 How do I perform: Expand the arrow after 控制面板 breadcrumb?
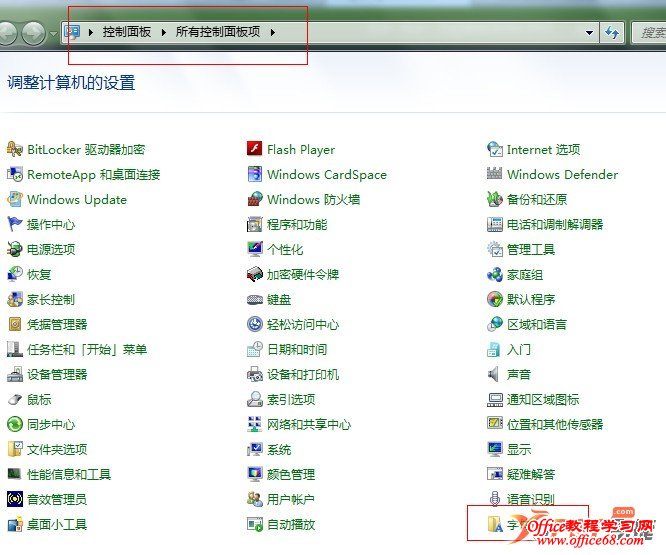click(x=164, y=32)
